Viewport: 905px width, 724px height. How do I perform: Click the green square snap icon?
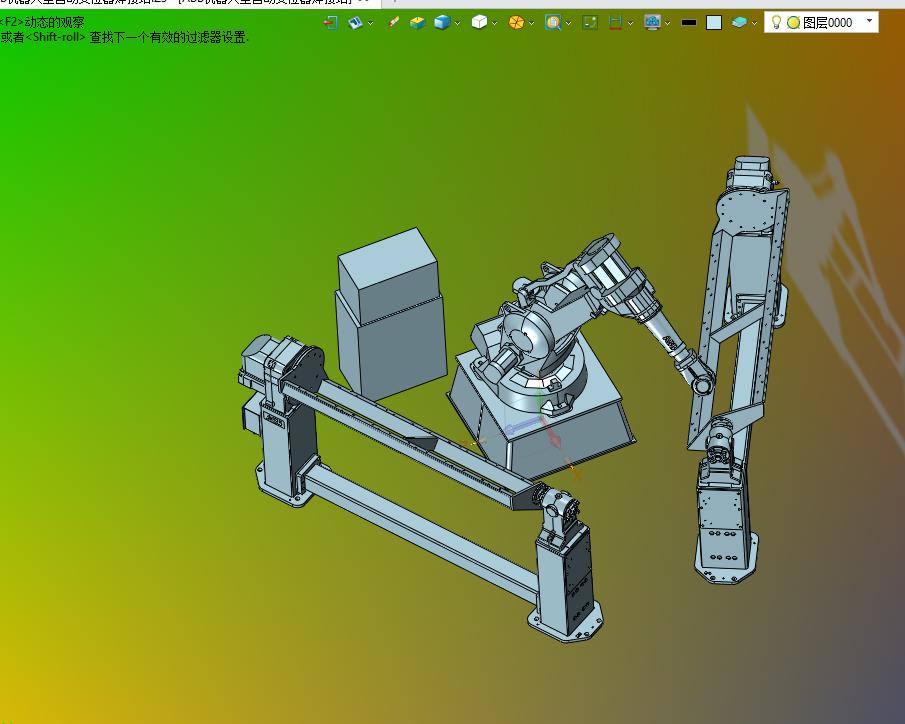tap(590, 23)
